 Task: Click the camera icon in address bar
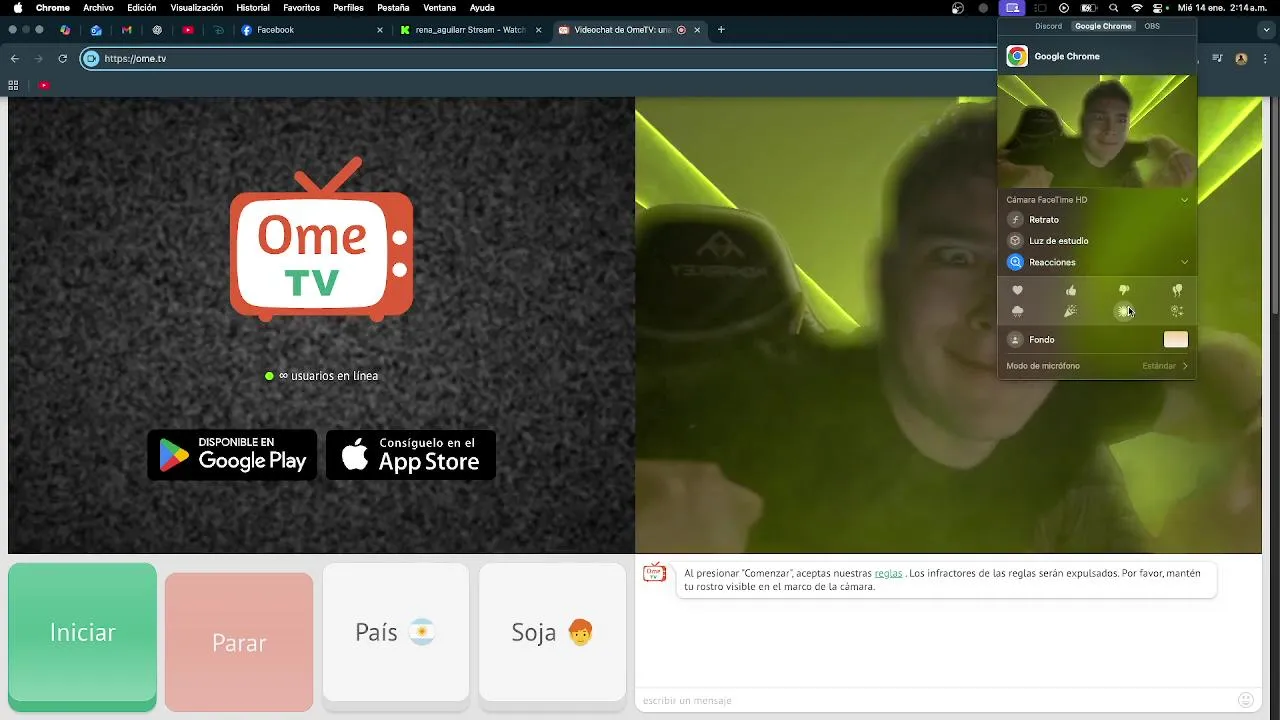coord(91,59)
